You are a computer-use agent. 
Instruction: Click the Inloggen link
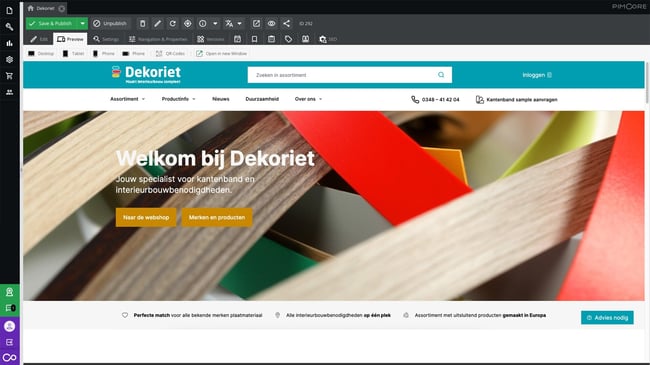(x=537, y=75)
